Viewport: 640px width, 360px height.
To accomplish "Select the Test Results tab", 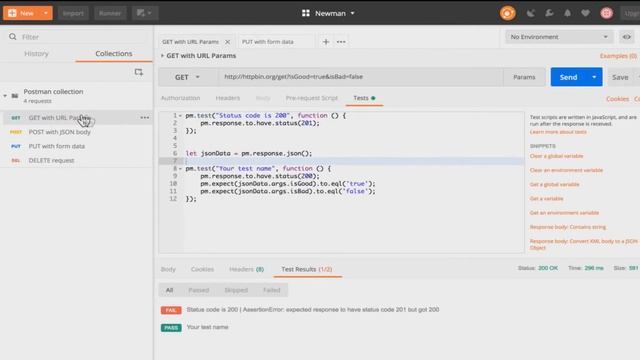I will click(307, 269).
